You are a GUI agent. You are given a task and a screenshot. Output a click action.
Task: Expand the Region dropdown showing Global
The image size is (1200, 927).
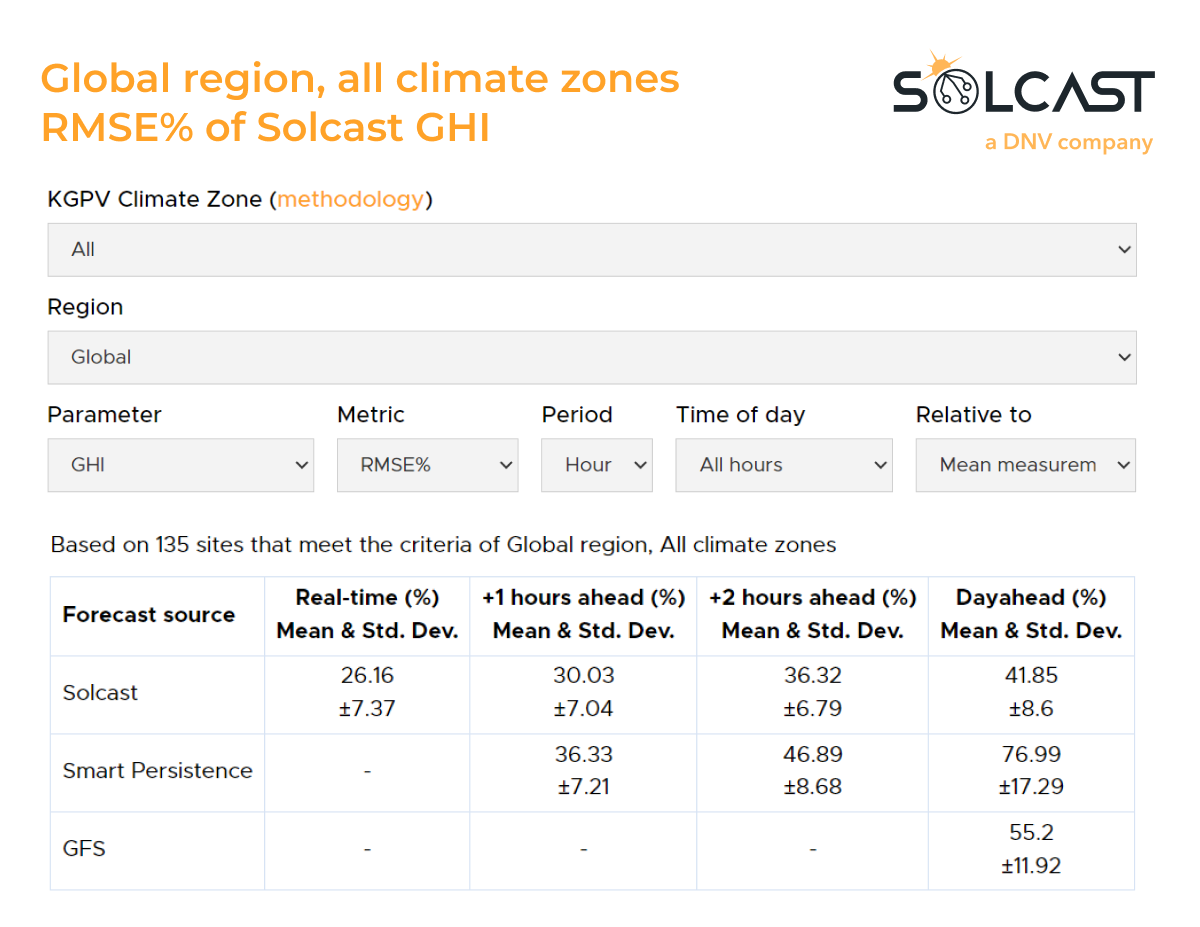tap(592, 357)
